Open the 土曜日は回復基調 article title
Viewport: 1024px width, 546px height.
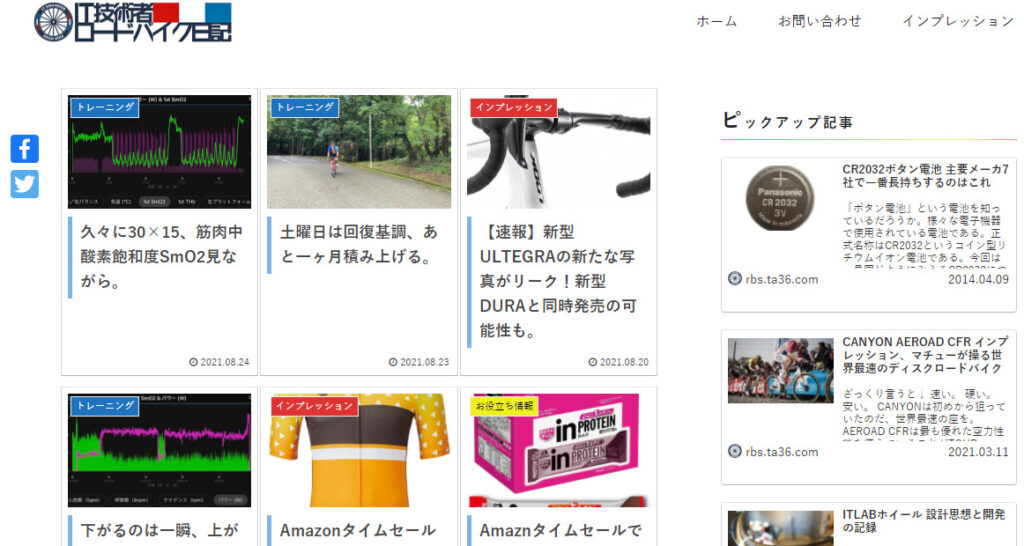[x=359, y=244]
